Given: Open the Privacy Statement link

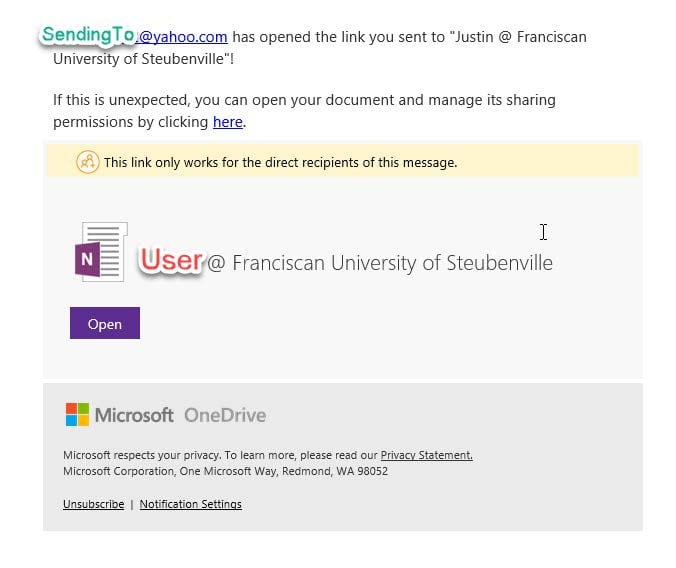Looking at the screenshot, I should click(x=426, y=455).
